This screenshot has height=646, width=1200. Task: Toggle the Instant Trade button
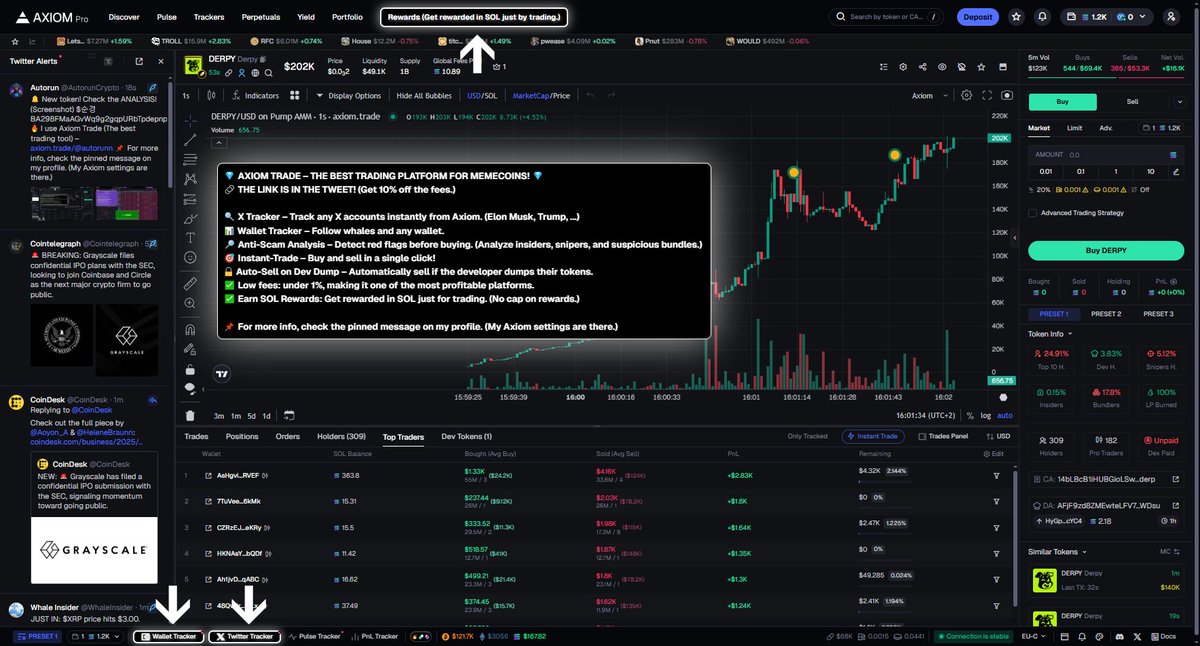pos(874,436)
